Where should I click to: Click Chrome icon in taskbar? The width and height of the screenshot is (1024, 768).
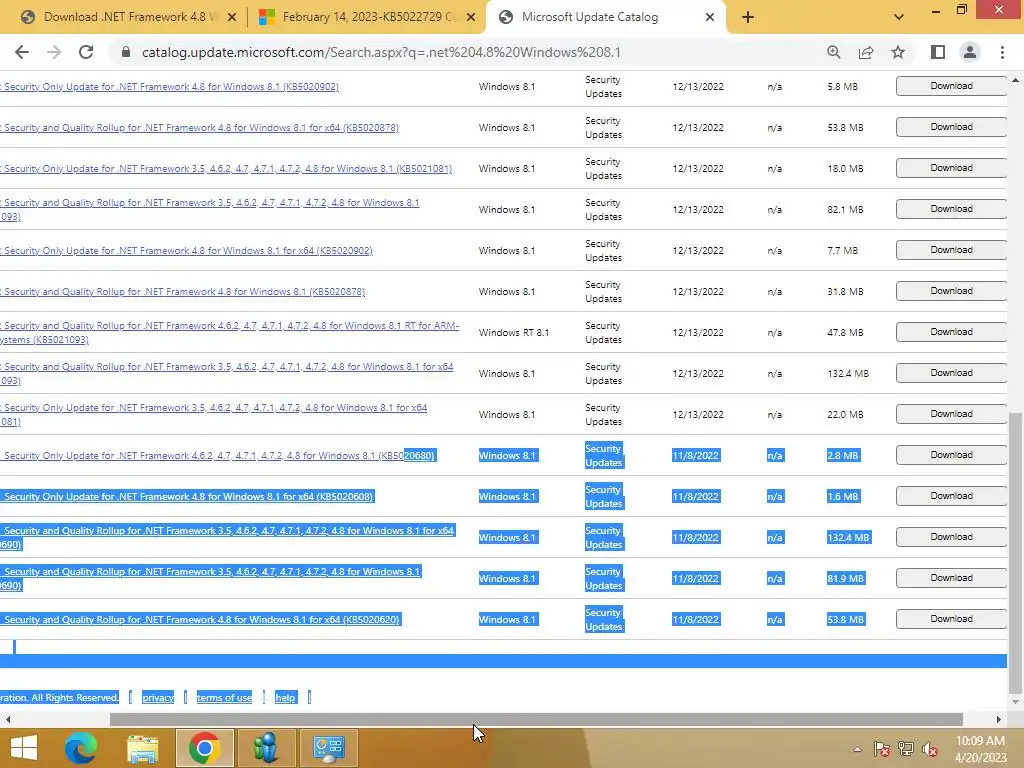tap(204, 747)
